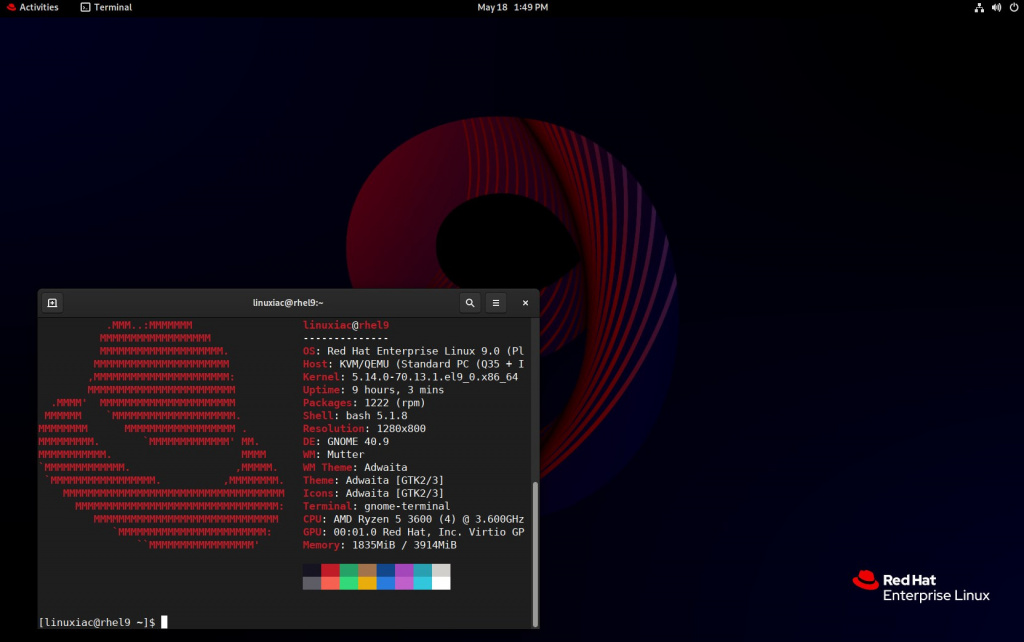Open the system status menu in the top-right
The height and width of the screenshot is (642, 1024).
tap(995, 7)
